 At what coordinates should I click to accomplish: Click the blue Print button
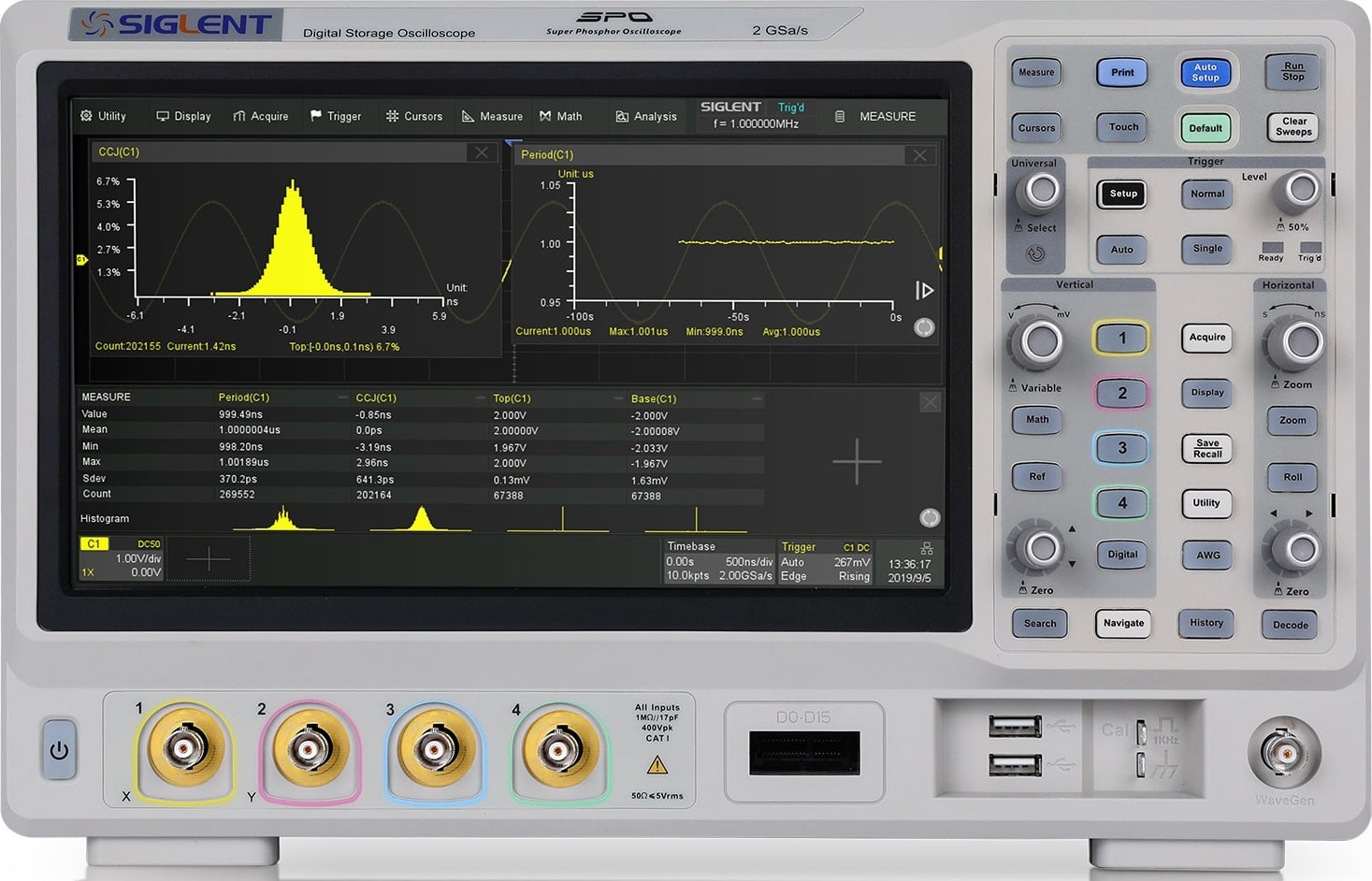[x=1122, y=72]
